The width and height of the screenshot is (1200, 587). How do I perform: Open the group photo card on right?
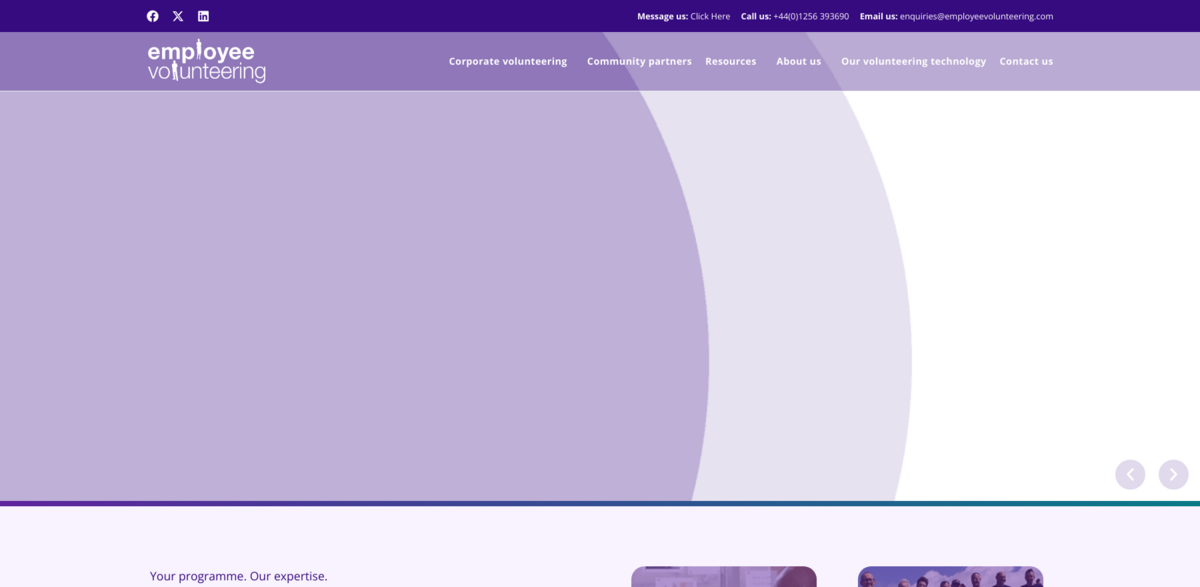pyautogui.click(x=950, y=577)
